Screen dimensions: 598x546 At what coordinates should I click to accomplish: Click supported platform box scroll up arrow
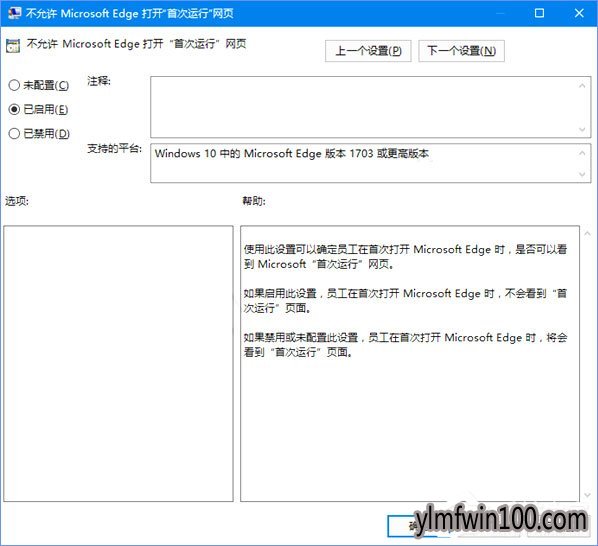(582, 153)
